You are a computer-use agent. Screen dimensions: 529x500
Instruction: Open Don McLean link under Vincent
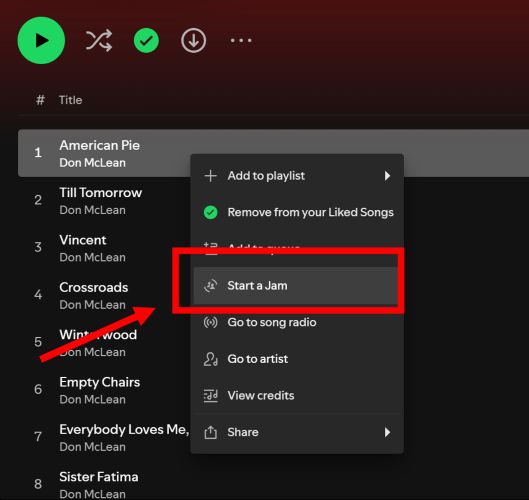click(92, 257)
